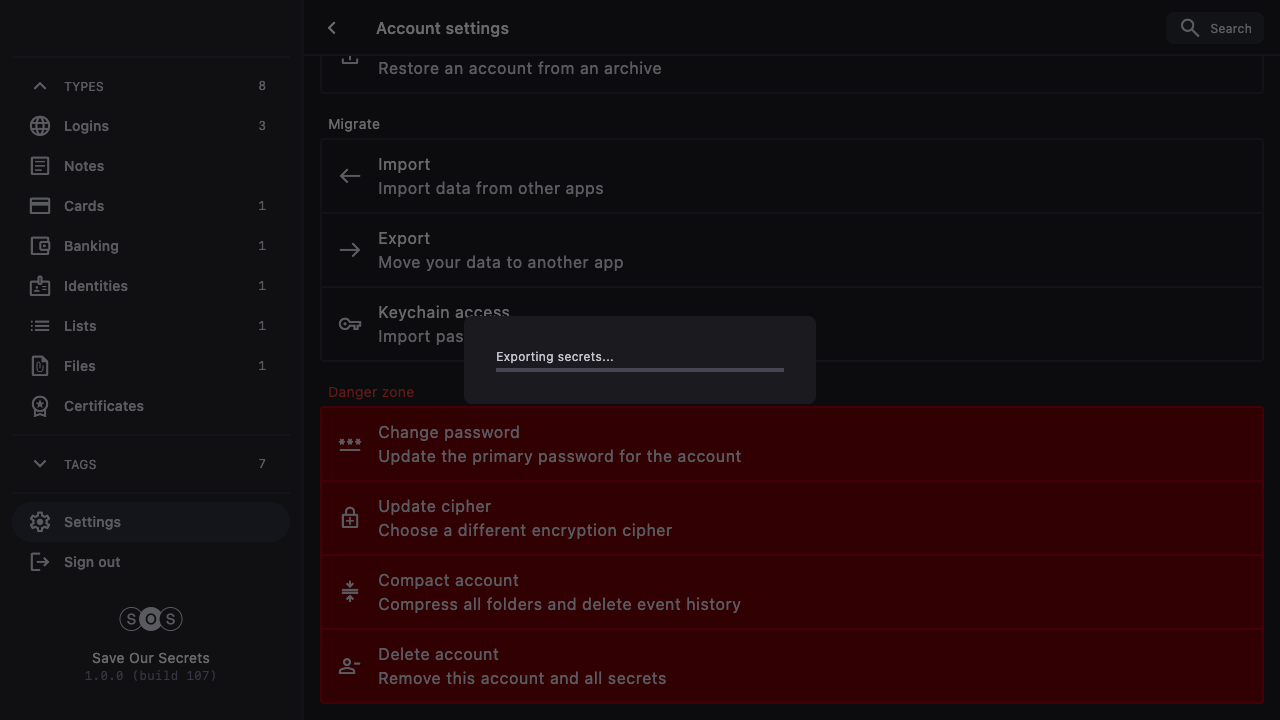Screen dimensions: 1280x720
Task: Click the globe icon next to Logins
Action: [x=40, y=126]
